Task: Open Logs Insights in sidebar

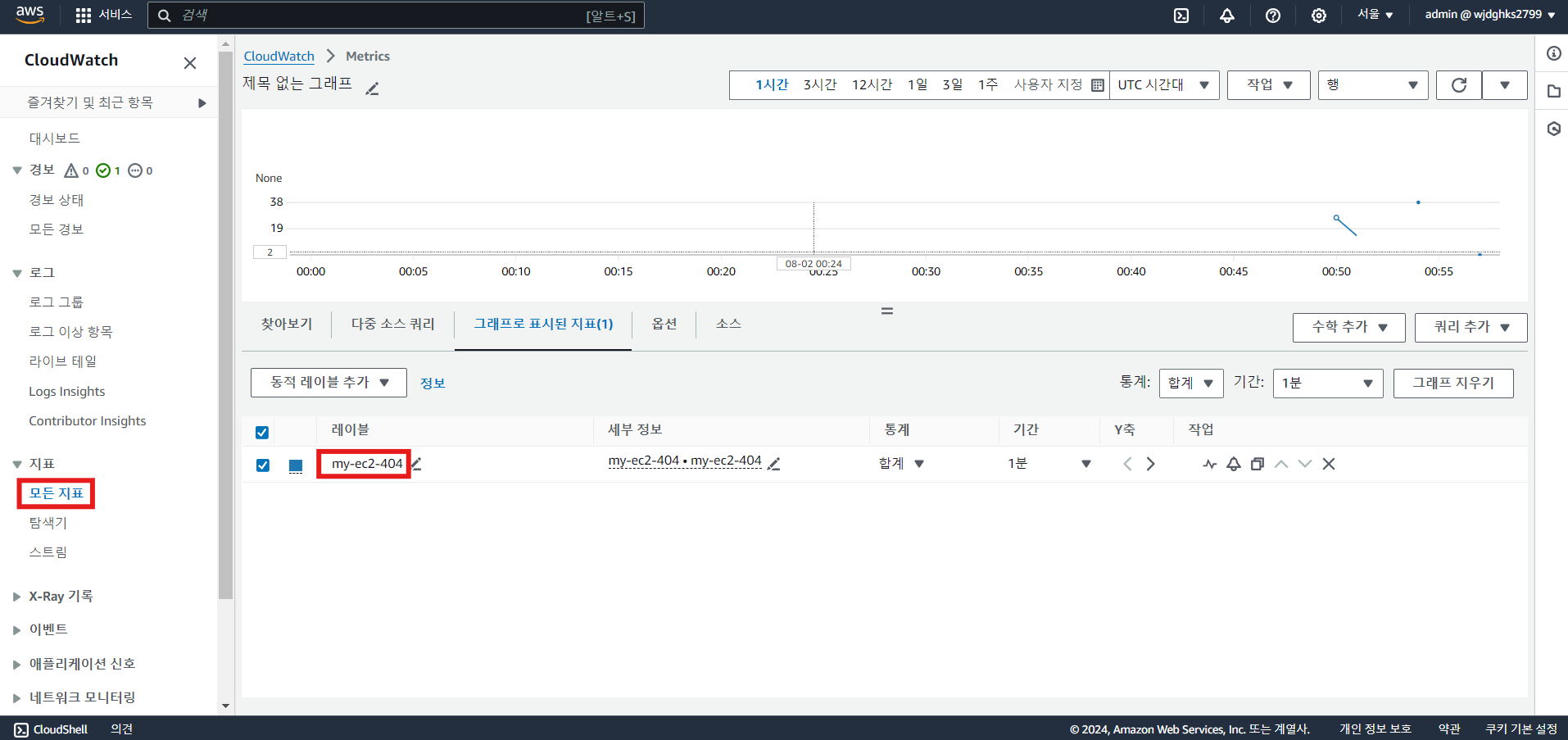Action: coord(67,392)
